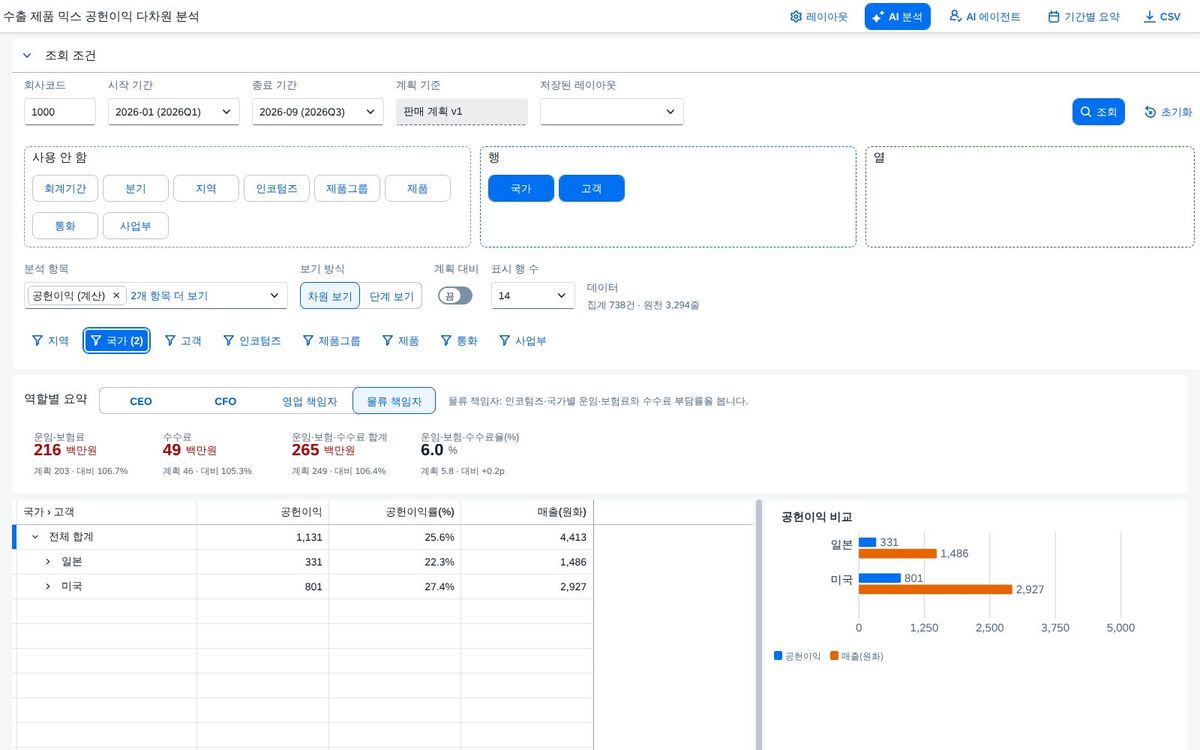Select the 사업부 dimension chip
This screenshot has width=1200, height=750.
(x=136, y=226)
